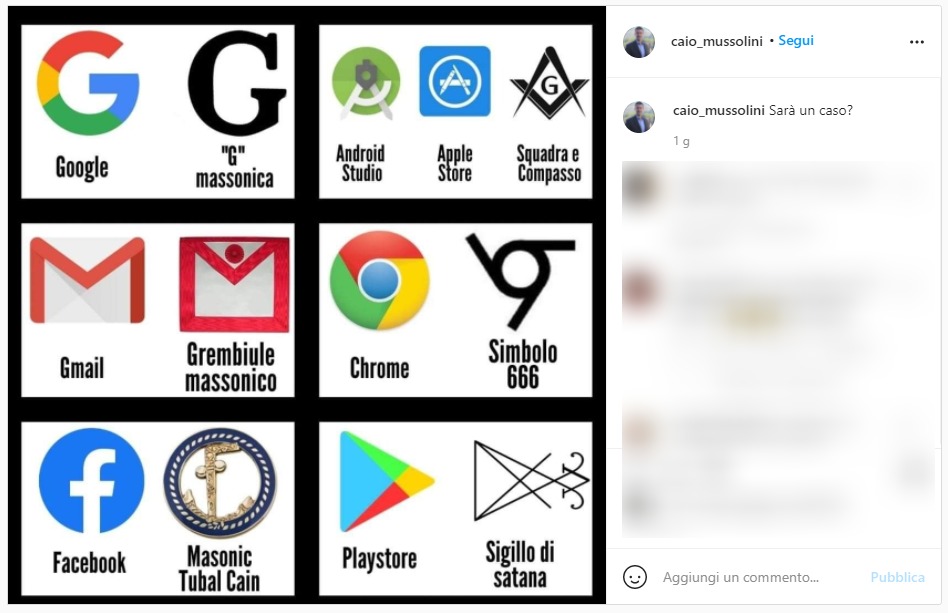Click the three-dots more options icon

coord(917,42)
